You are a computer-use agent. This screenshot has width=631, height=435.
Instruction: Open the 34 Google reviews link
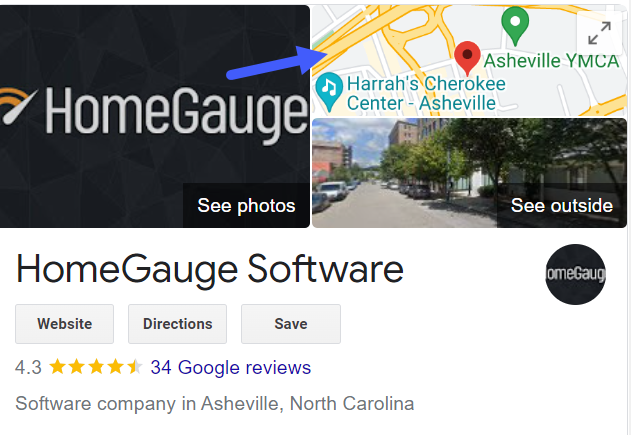pos(231,367)
